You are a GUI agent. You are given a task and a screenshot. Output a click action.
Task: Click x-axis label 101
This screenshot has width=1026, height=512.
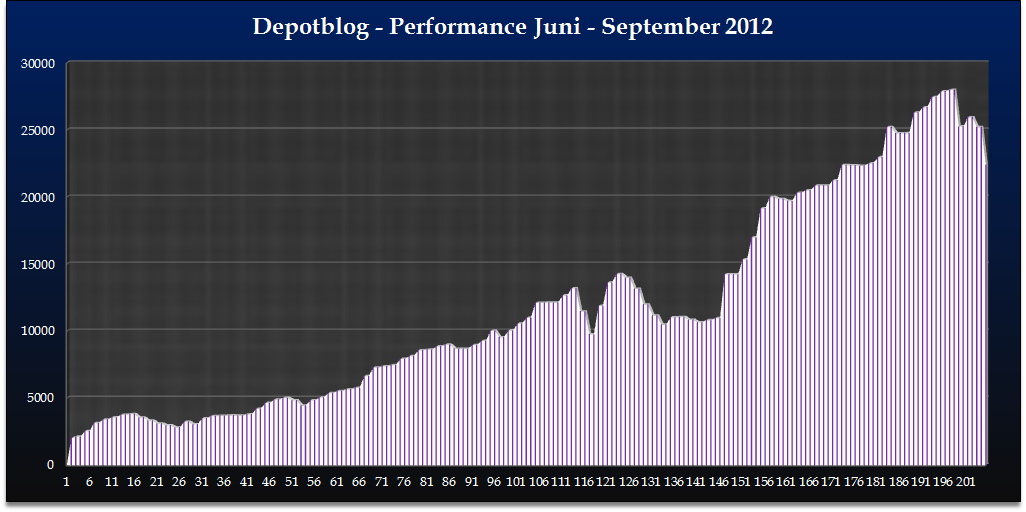click(x=516, y=481)
